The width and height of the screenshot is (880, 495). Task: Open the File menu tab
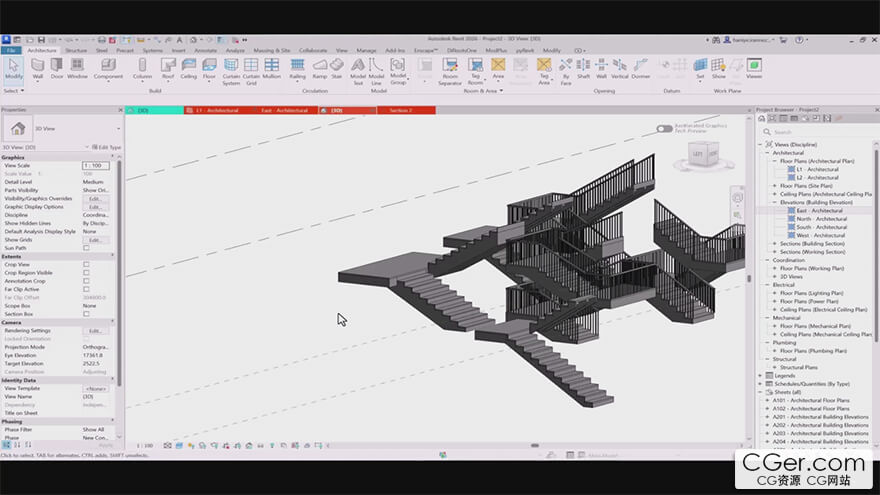click(11, 51)
